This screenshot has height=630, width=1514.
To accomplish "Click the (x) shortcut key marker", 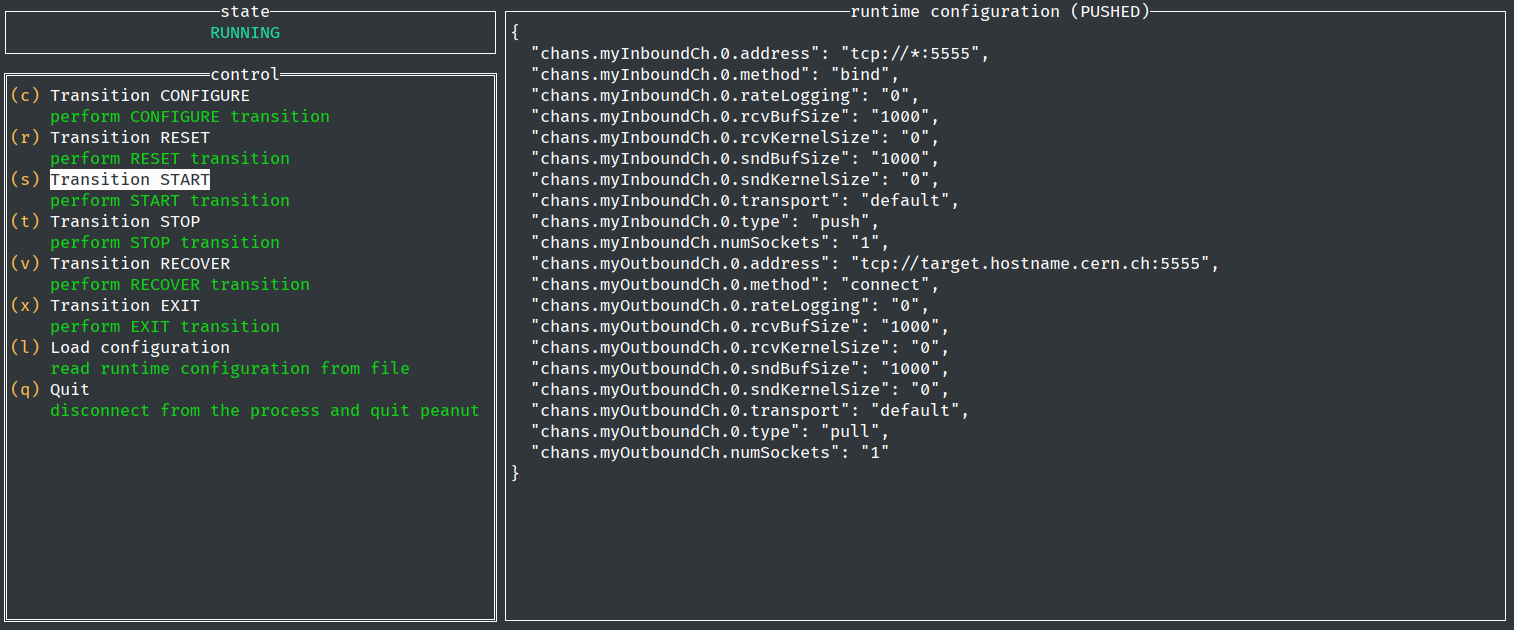I will 25,306.
